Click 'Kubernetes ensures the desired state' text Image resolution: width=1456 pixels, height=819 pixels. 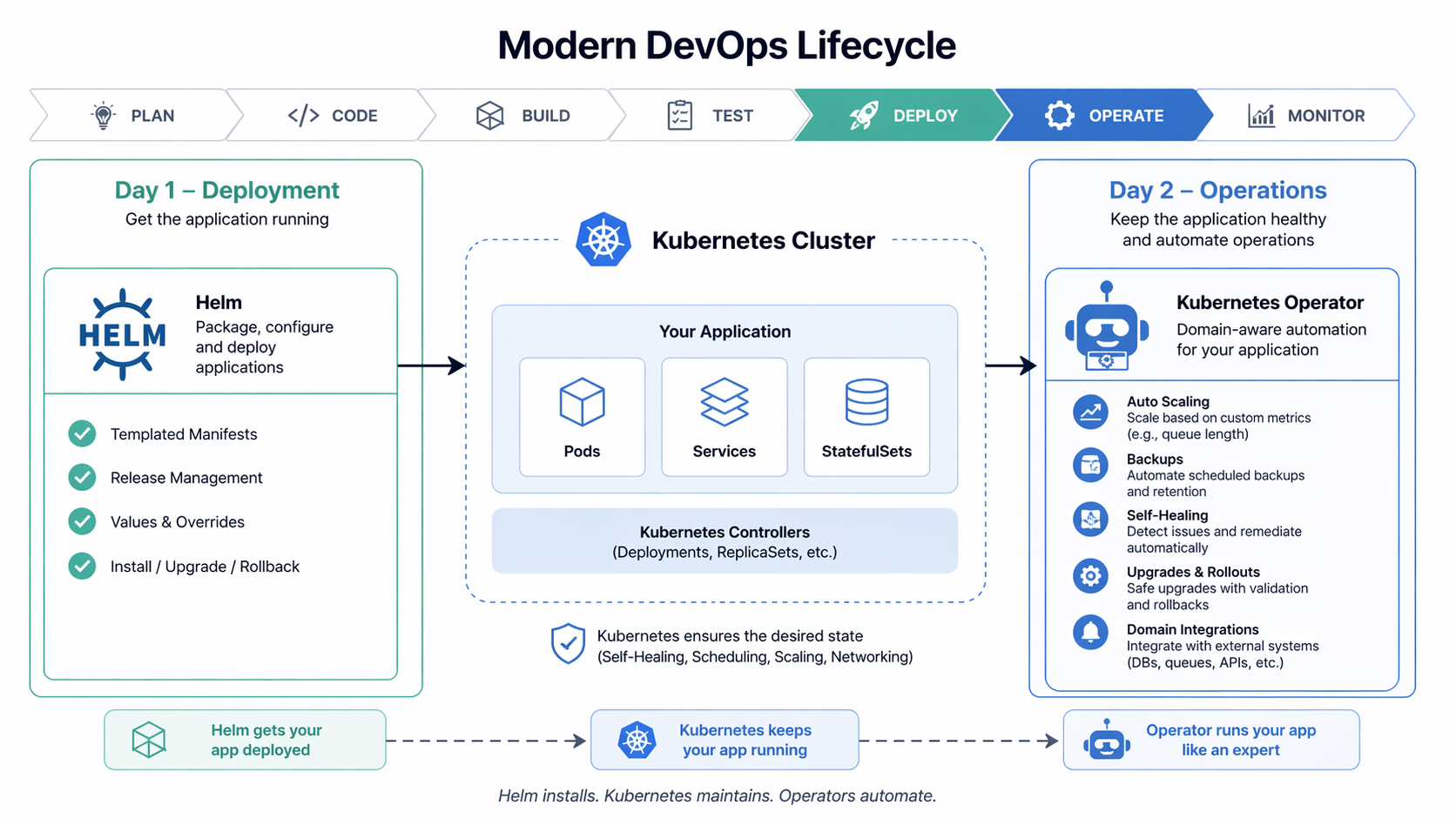(730, 636)
